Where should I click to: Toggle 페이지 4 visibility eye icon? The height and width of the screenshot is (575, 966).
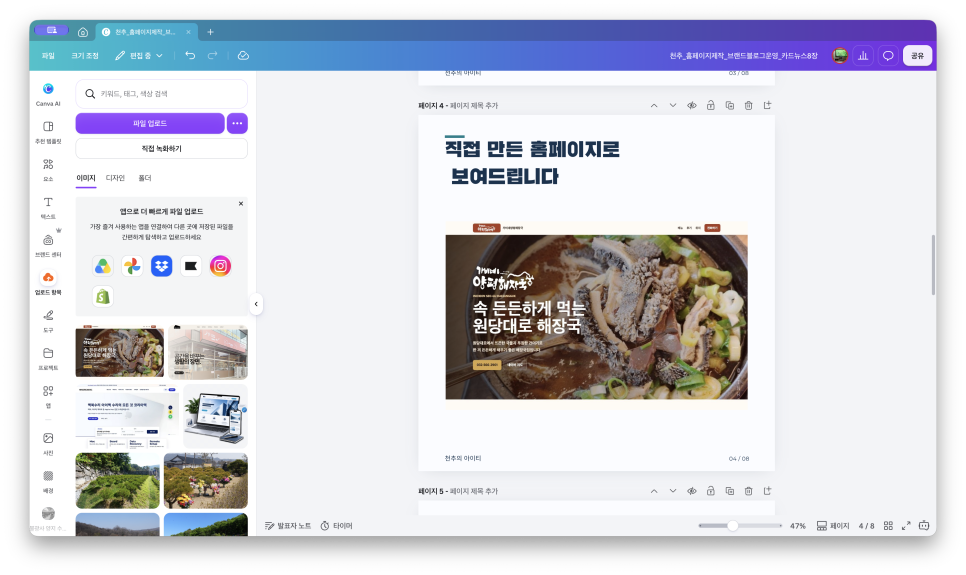[692, 105]
